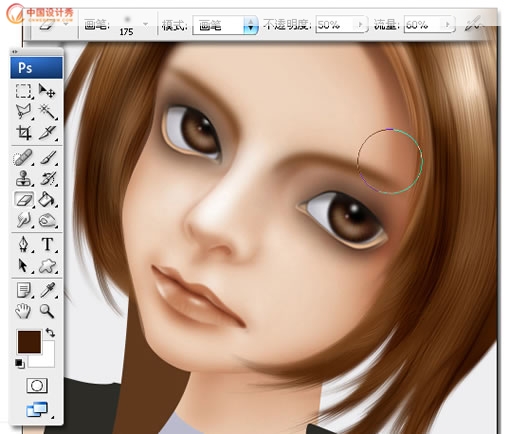This screenshot has height=434, width=510.
Task: Change the screen mode
Action: (37, 410)
